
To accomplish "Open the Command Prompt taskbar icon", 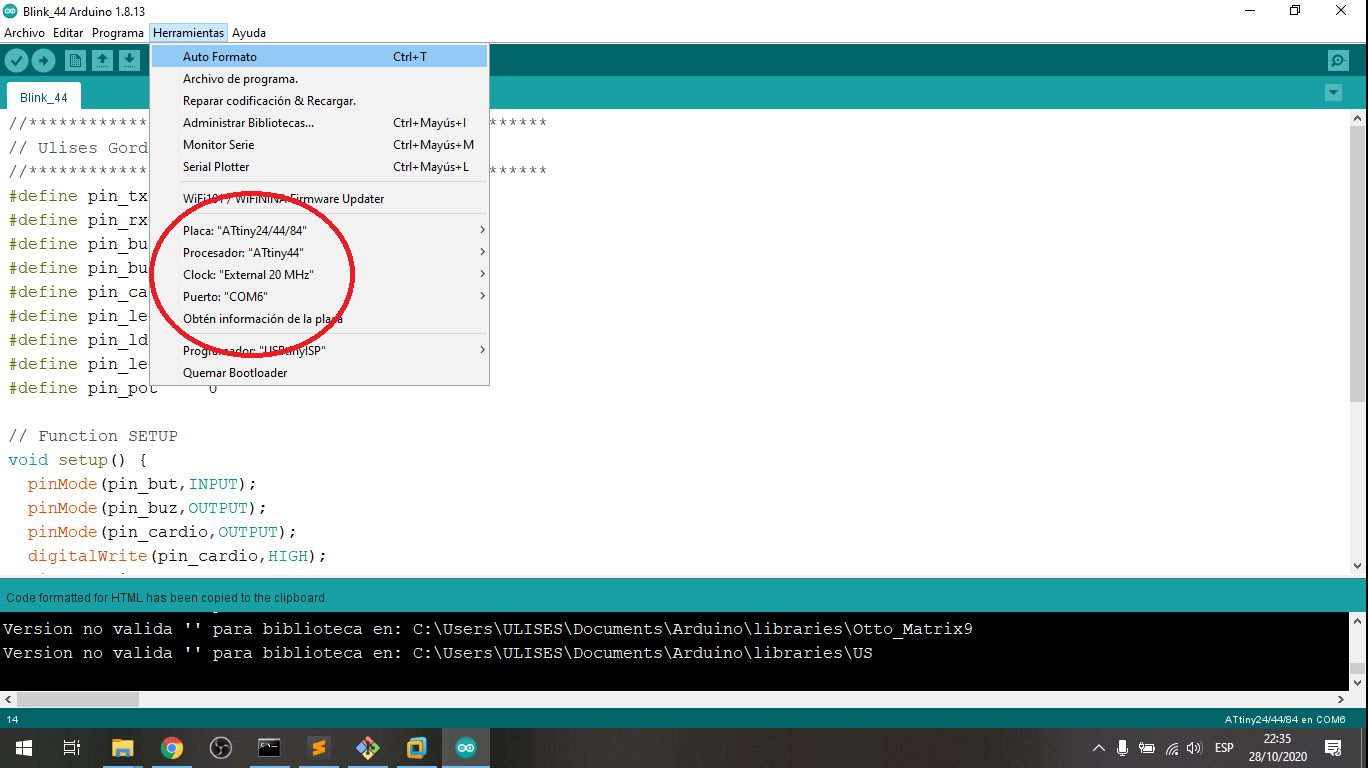I will point(269,747).
